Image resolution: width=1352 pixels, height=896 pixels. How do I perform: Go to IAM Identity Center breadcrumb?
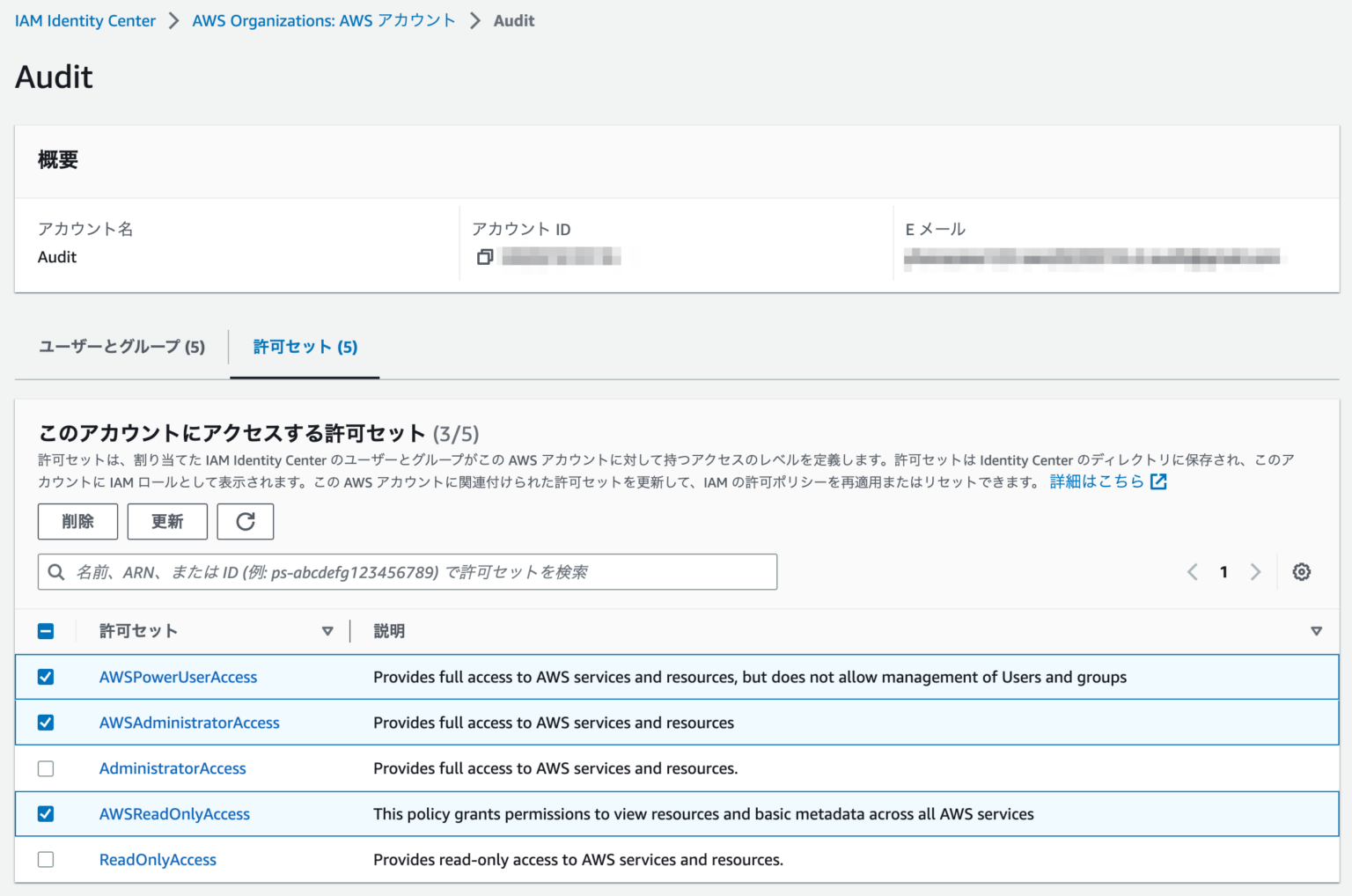click(x=85, y=20)
